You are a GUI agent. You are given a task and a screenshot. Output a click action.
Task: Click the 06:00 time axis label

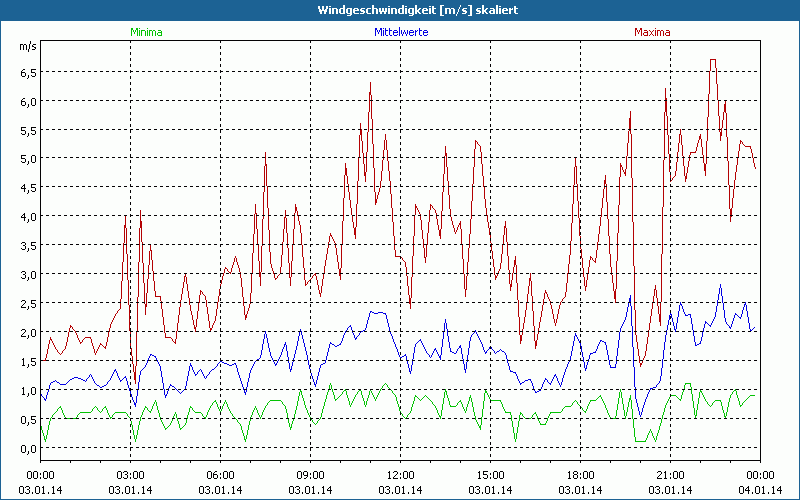point(221,475)
